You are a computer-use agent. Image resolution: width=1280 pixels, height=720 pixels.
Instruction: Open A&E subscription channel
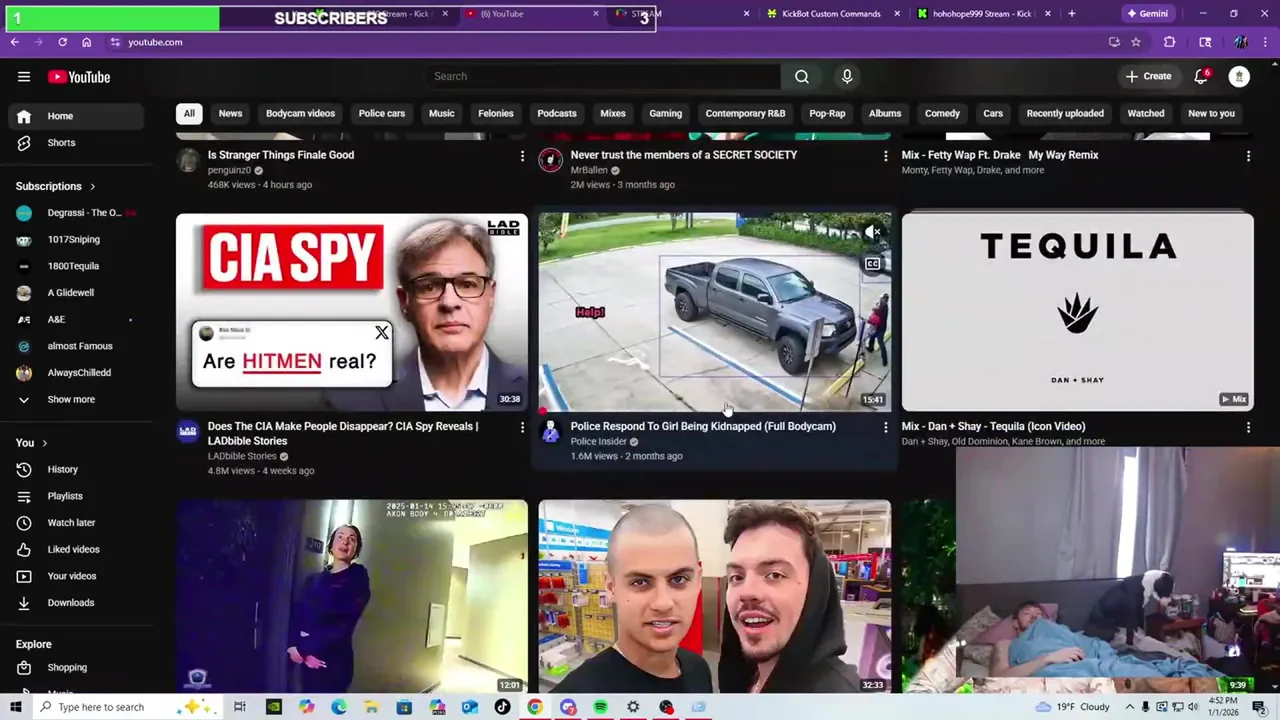click(76, 320)
